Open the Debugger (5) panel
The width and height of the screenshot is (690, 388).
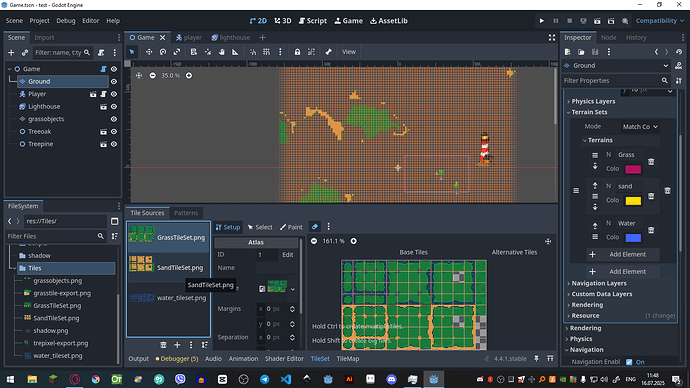tap(177, 359)
